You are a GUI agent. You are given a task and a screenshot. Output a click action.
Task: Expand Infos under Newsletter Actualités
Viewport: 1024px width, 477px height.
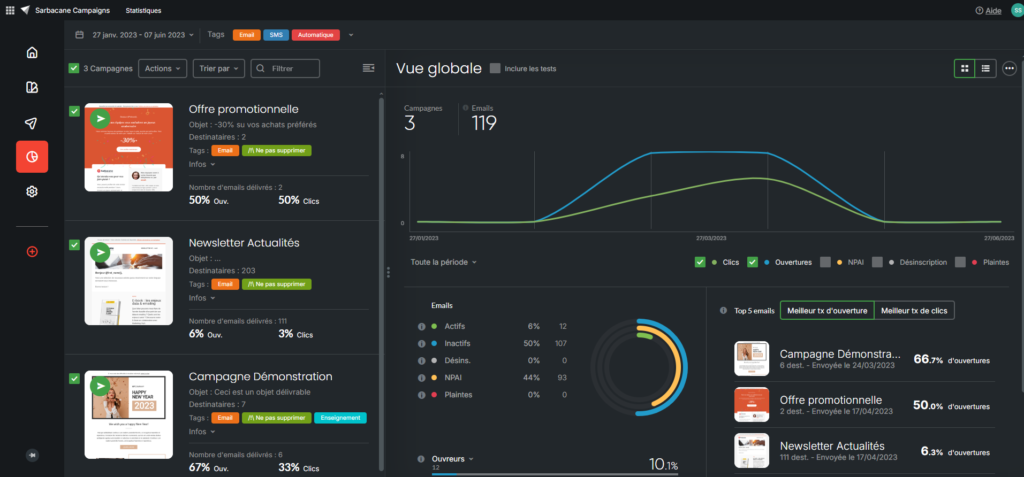click(x=202, y=298)
